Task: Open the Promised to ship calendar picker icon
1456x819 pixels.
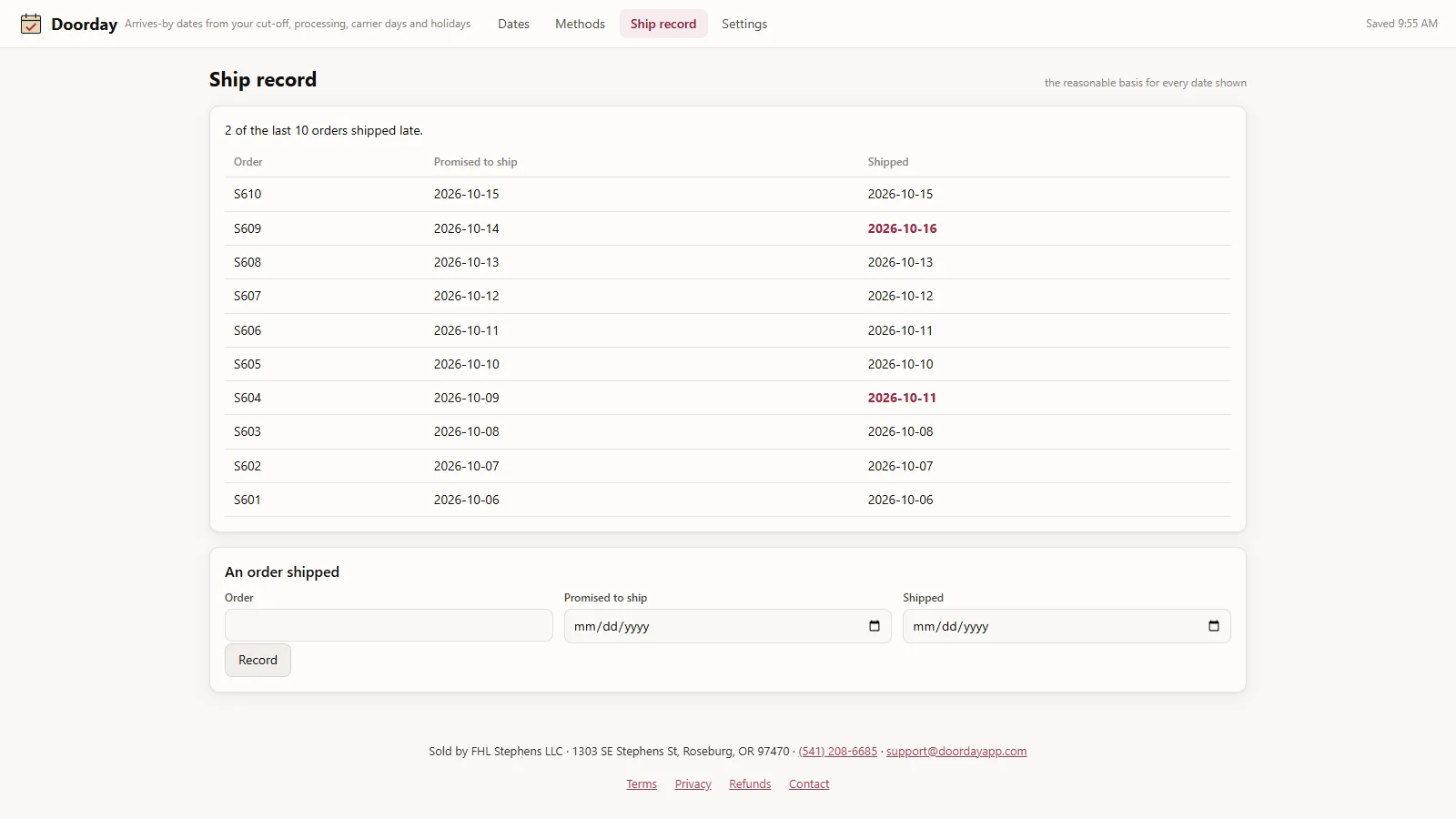Action: (x=875, y=626)
